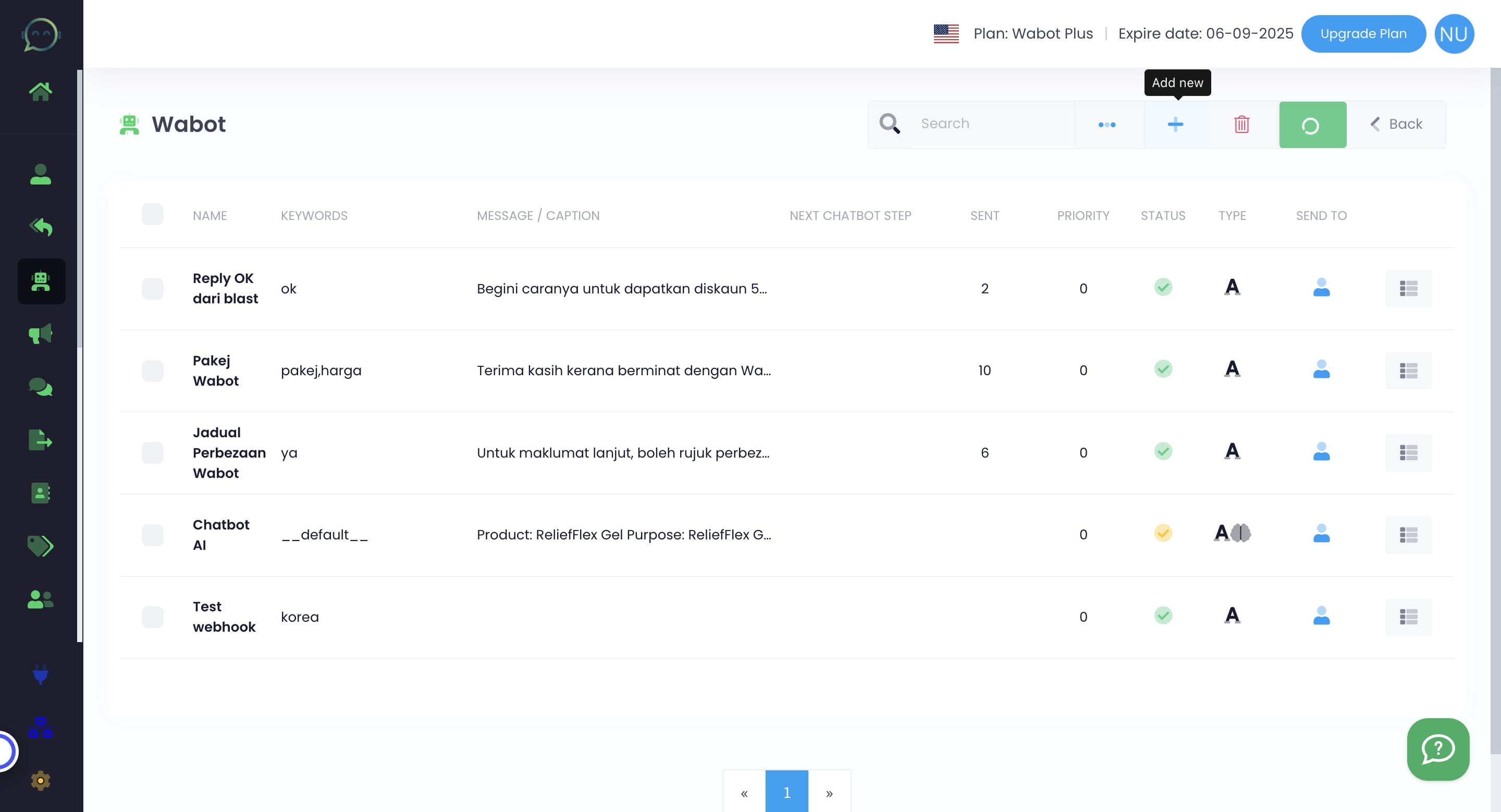Viewport: 1501px width, 812px height.
Task: Open the US flag language selector
Action: pyautogui.click(x=946, y=33)
